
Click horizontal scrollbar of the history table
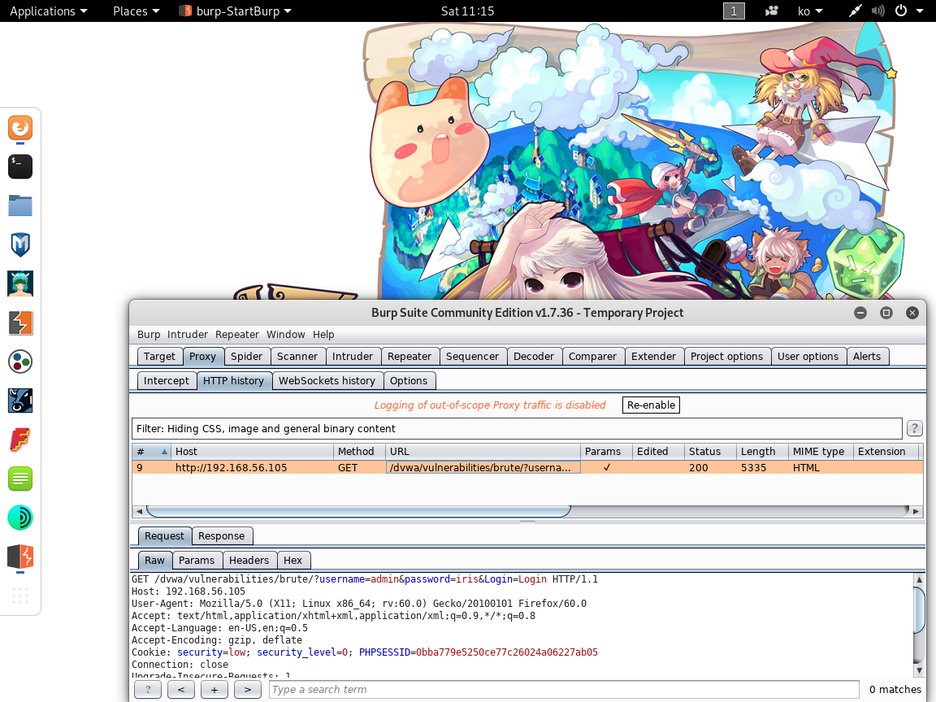(358, 511)
